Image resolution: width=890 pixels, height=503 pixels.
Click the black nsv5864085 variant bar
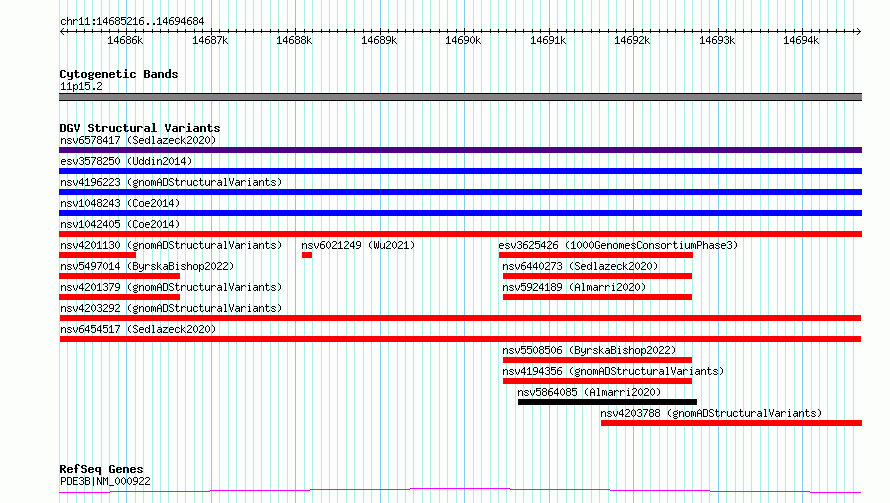(607, 402)
